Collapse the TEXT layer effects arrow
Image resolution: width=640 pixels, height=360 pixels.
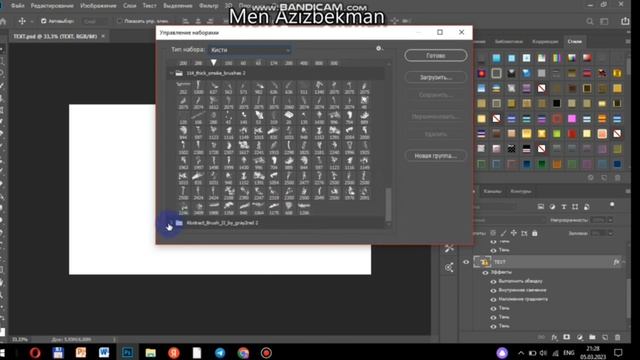tap(624, 262)
